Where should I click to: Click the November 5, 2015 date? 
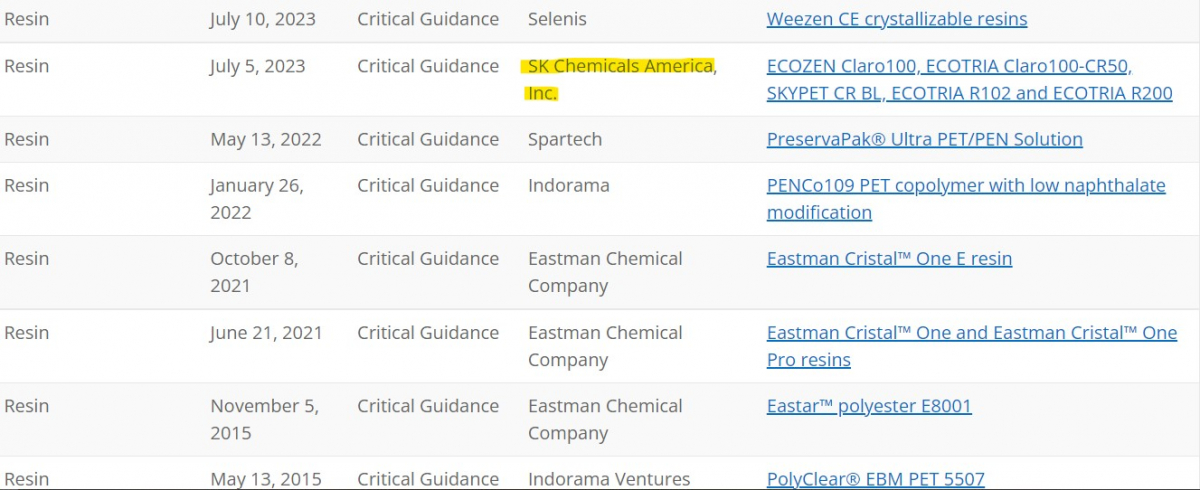(x=264, y=419)
